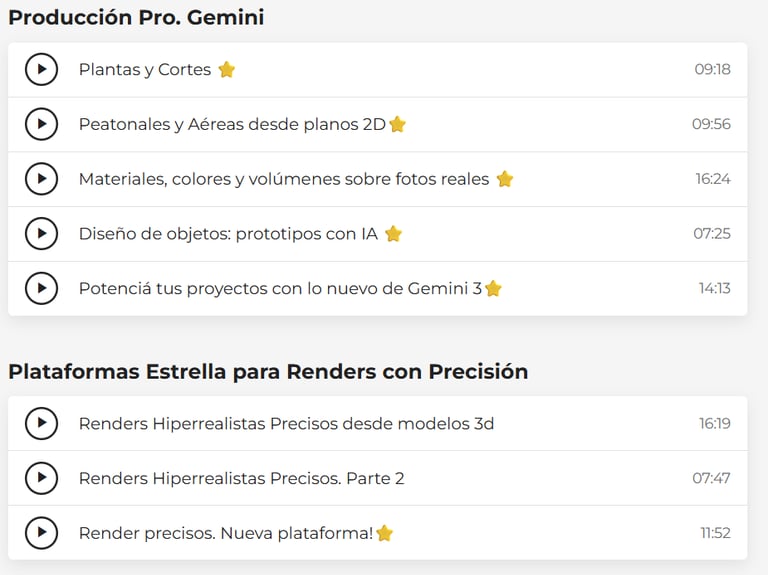Click star after Gemini 3 lesson title
768x575 pixels.
click(493, 288)
